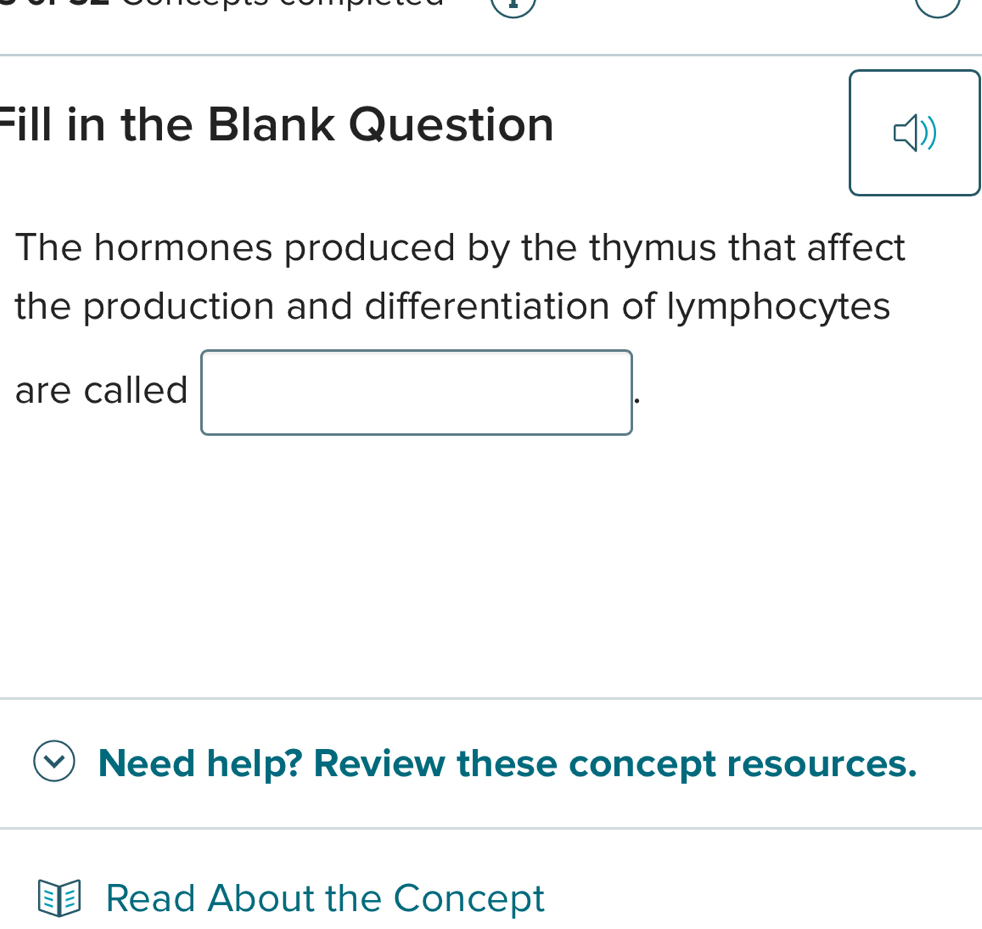Click the word "Question" in the heading
Screen dimensions: 982x929
(x=451, y=125)
